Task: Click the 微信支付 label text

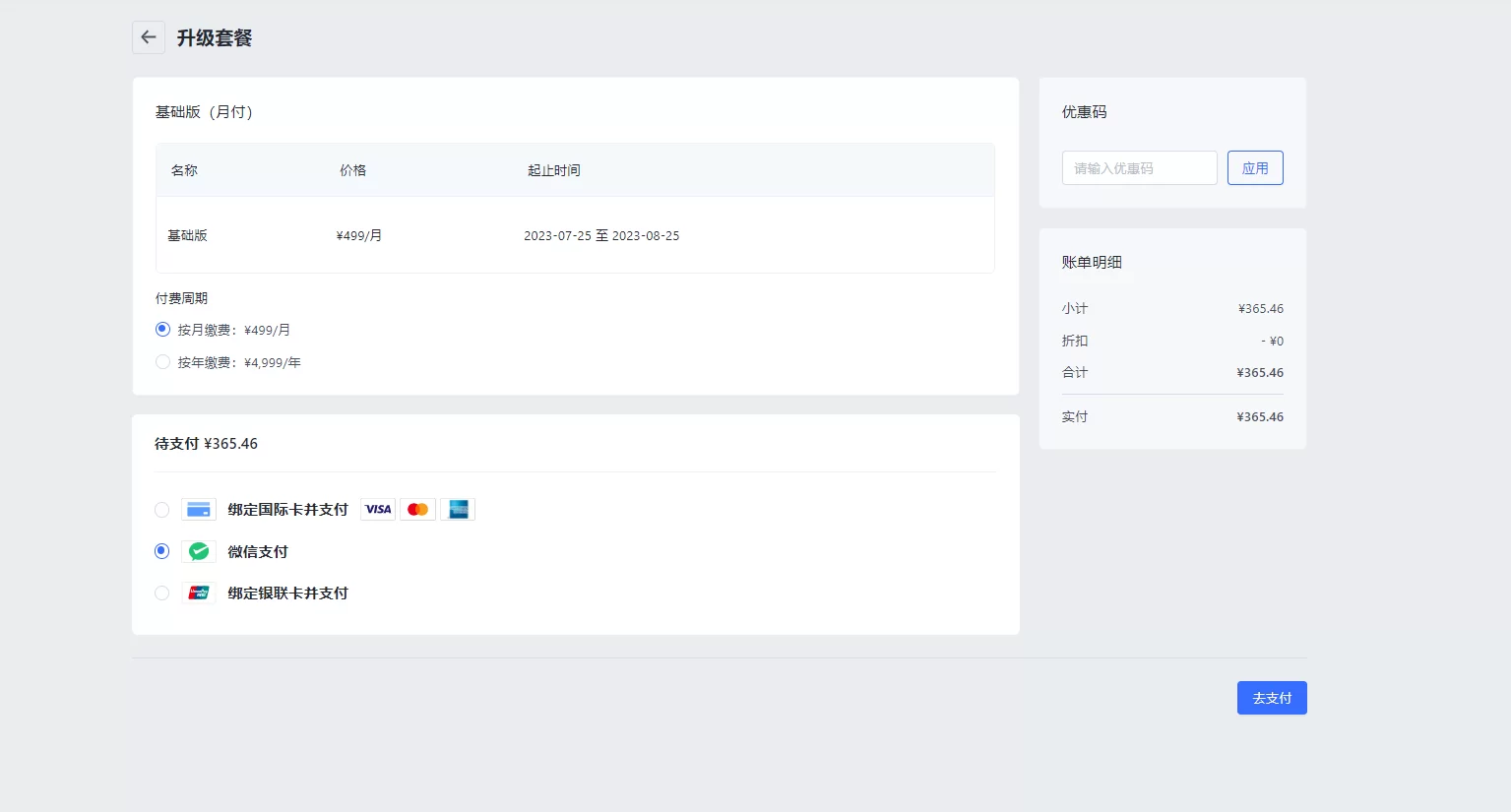Action: point(258,552)
